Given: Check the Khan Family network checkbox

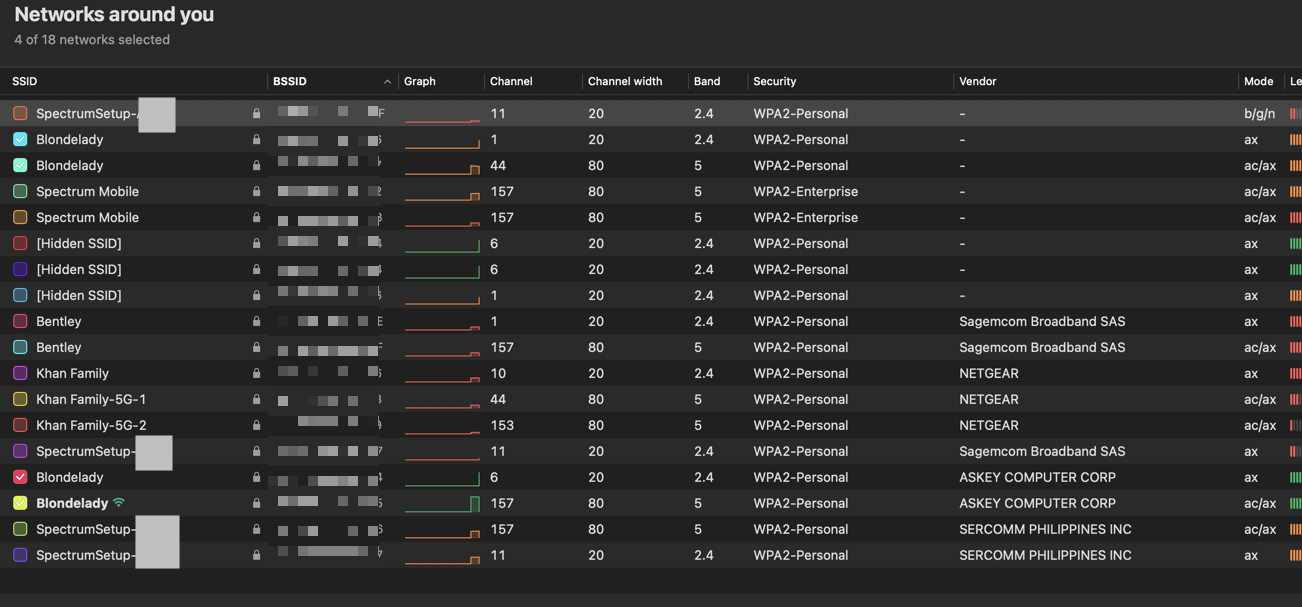Looking at the screenshot, I should point(19,373).
